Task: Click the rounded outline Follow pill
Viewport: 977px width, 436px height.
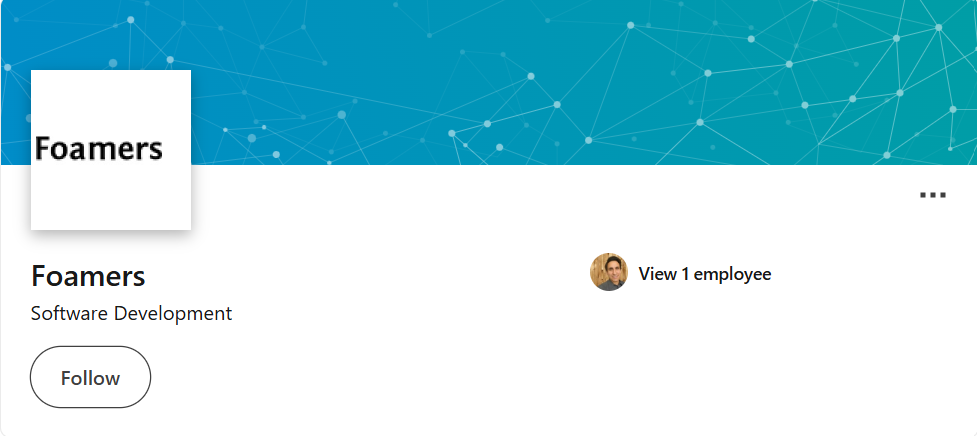Action: [90, 377]
